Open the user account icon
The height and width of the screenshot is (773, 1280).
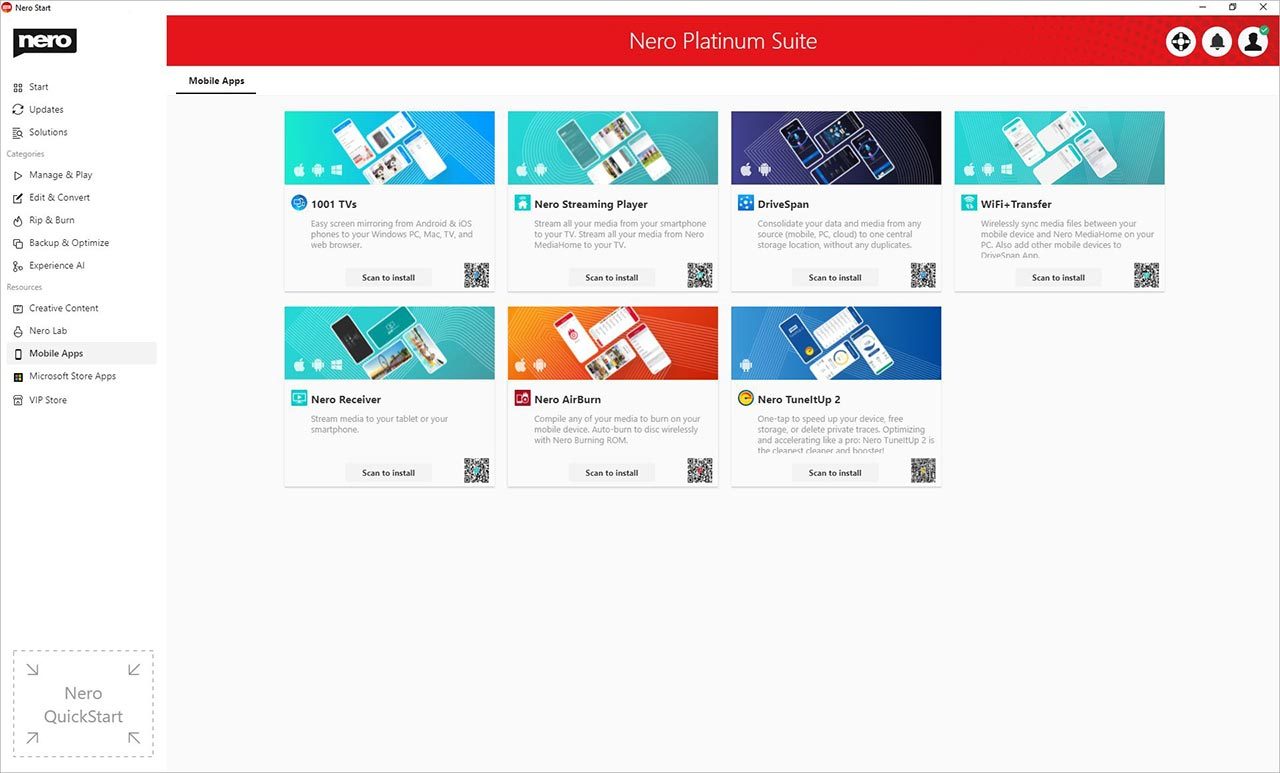(x=1253, y=41)
